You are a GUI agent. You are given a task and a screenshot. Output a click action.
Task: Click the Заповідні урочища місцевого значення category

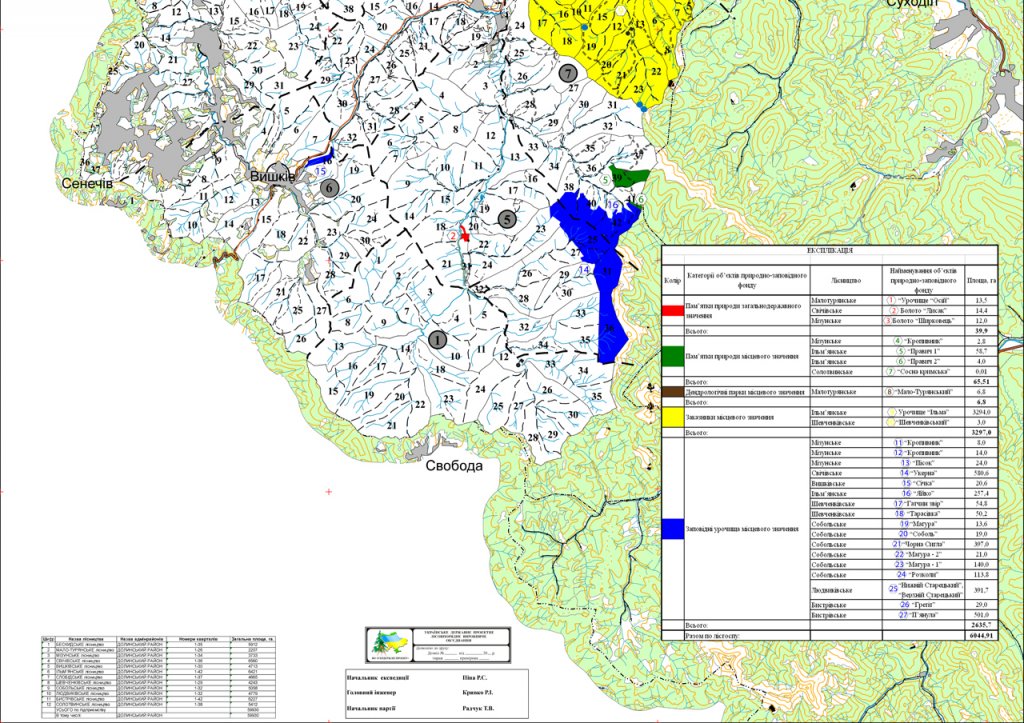(x=742, y=529)
